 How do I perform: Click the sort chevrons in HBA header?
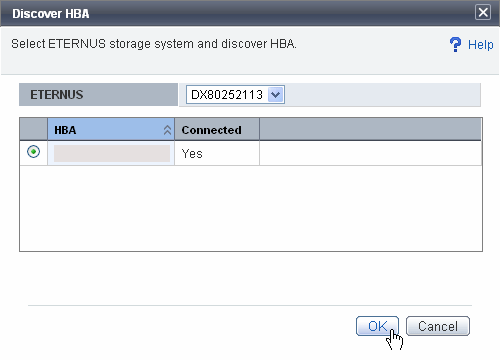tap(167, 130)
